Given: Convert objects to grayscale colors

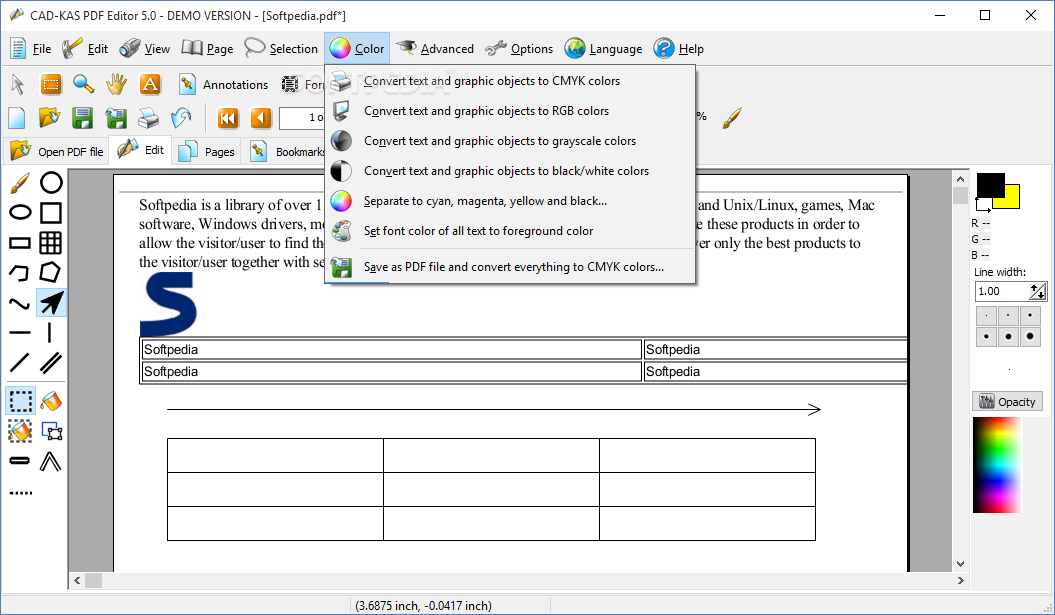Looking at the screenshot, I should [x=509, y=141].
